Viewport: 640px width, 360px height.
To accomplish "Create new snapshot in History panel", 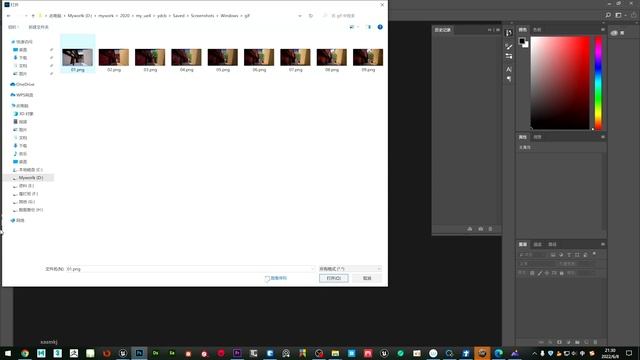I will tap(480, 229).
